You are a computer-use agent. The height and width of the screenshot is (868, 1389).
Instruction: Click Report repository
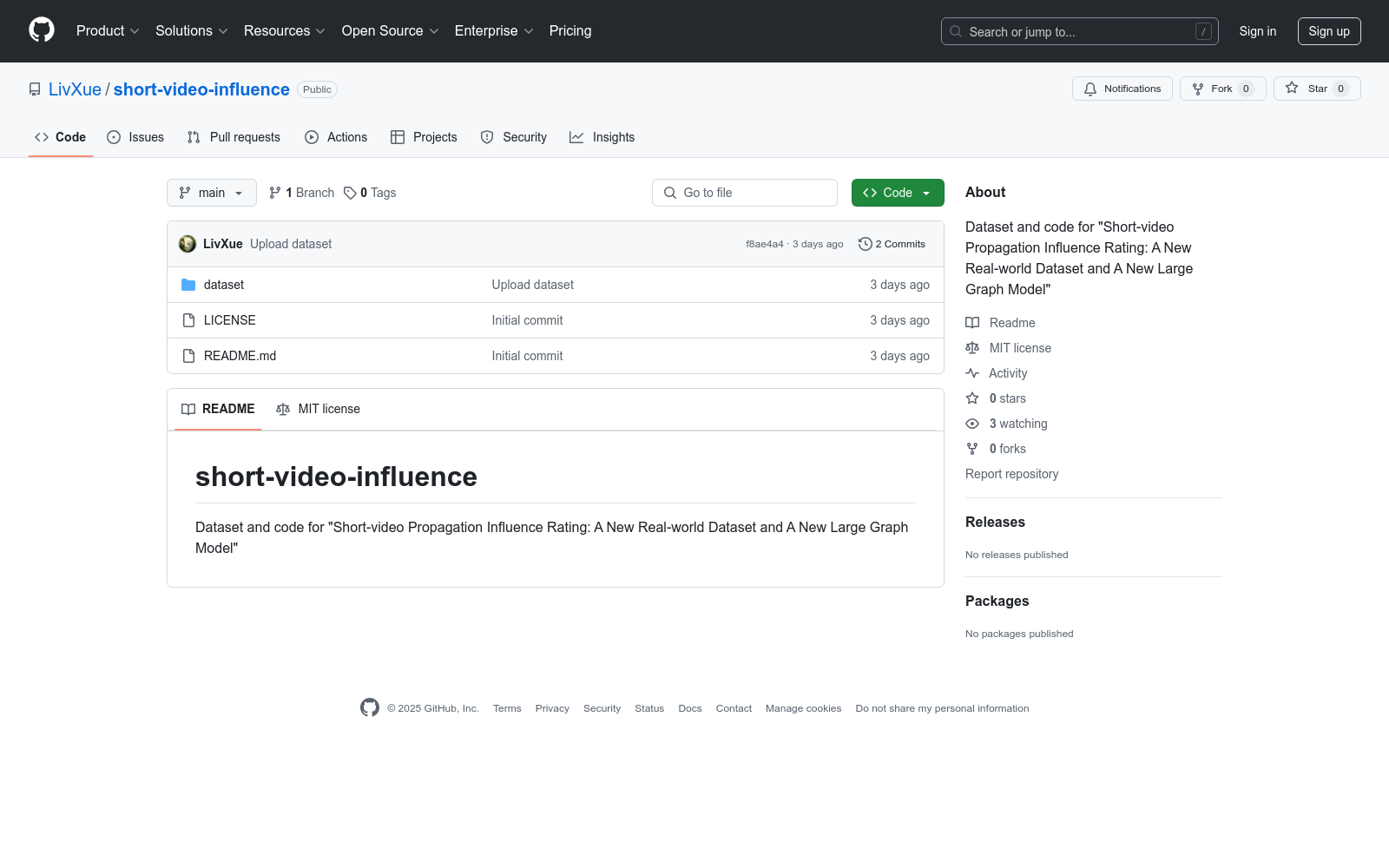pos(1011,474)
